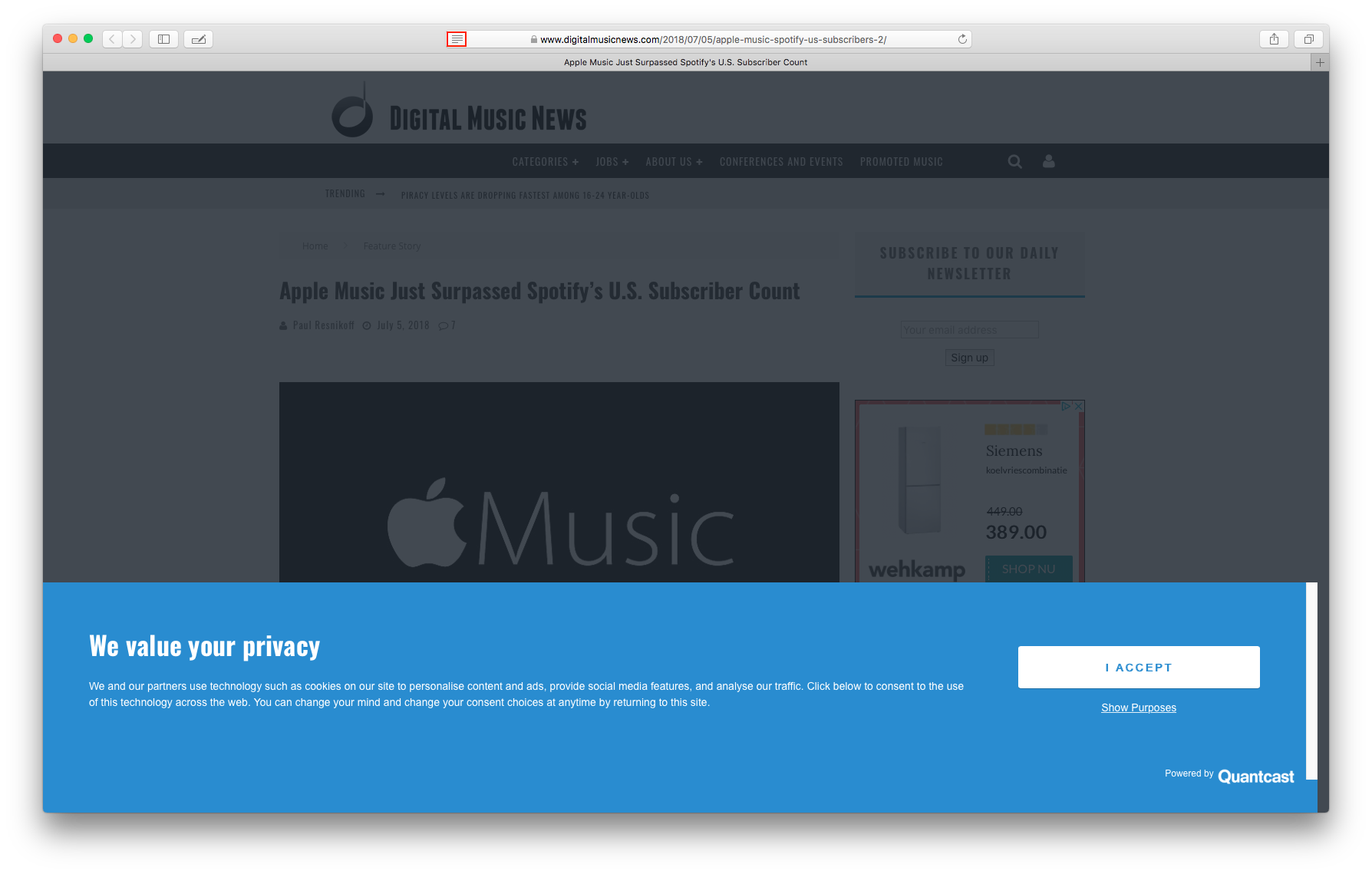Screen dimensions: 1372x874
Task: Click the July 5, 2018 date
Action: [403, 325]
